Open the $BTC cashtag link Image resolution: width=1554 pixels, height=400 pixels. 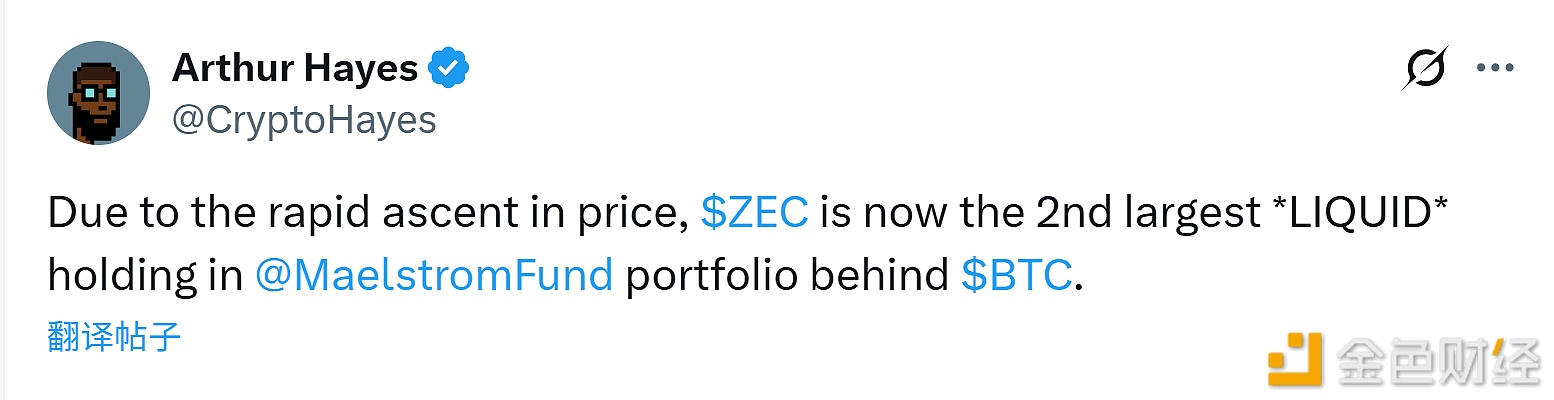(1016, 275)
